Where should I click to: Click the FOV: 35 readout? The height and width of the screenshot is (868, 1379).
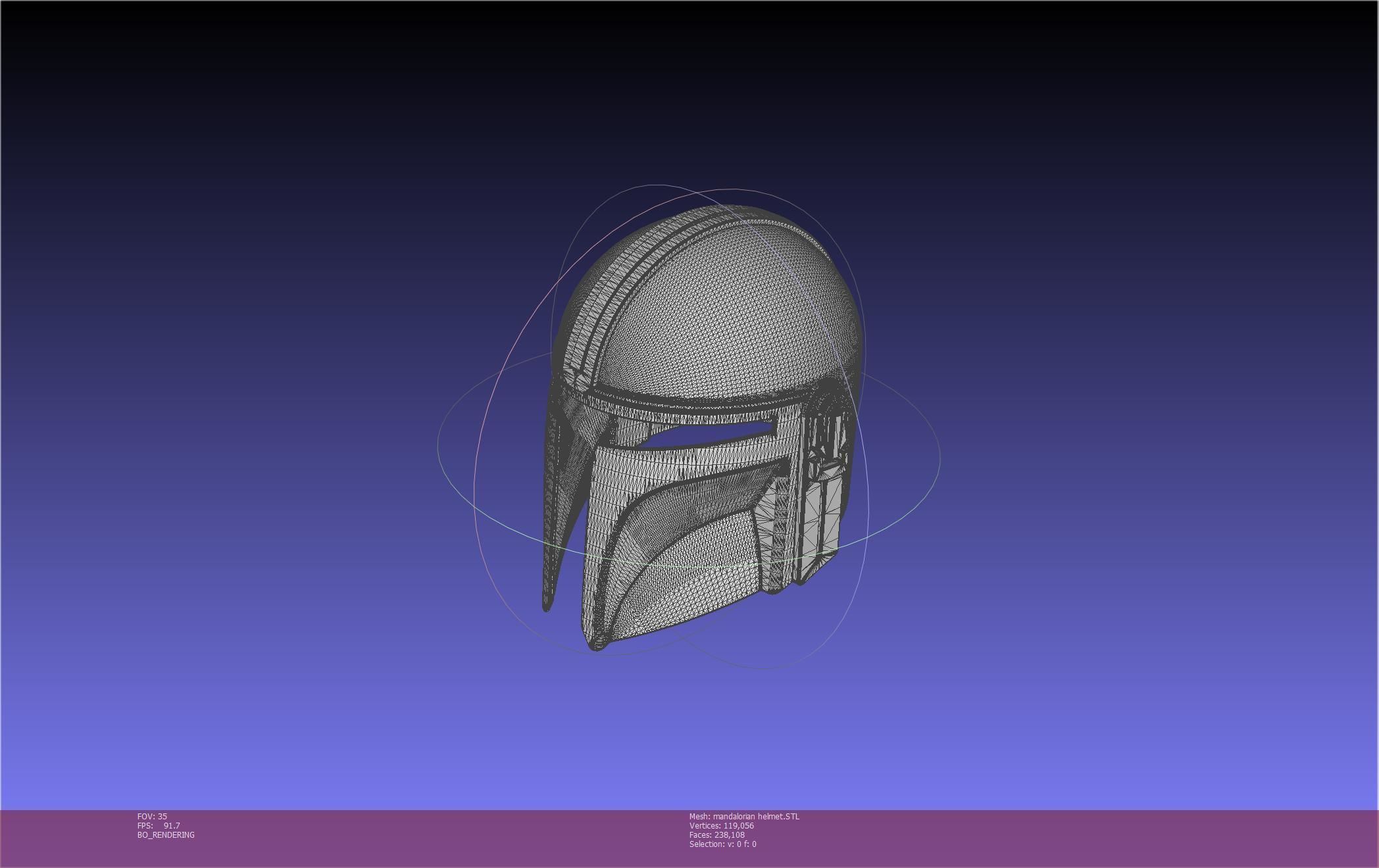point(152,816)
